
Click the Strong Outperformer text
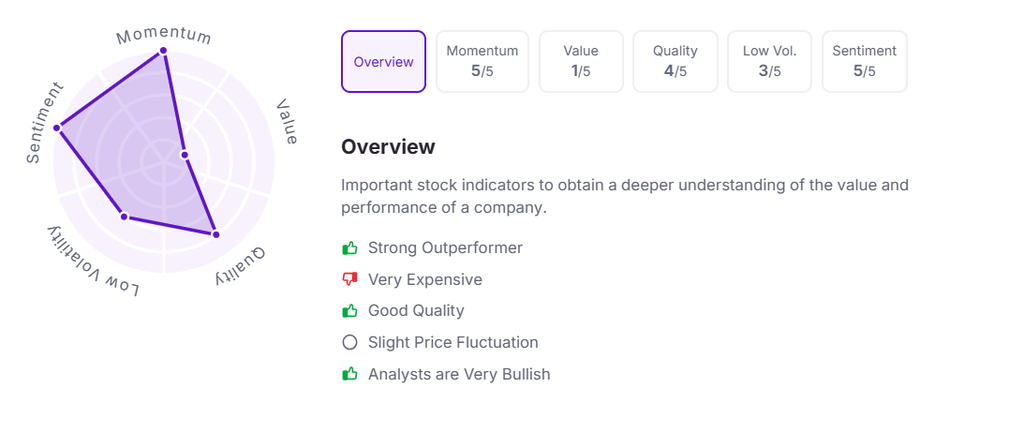click(445, 248)
